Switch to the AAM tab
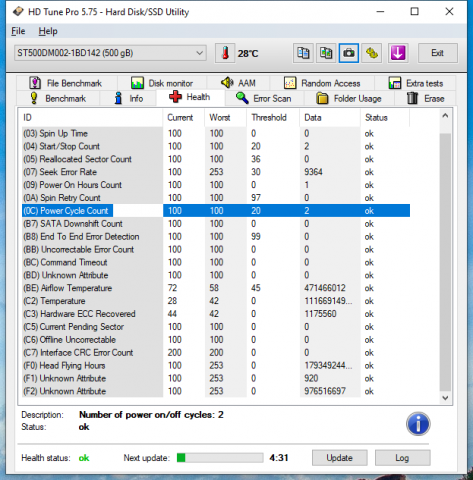 click(x=238, y=83)
